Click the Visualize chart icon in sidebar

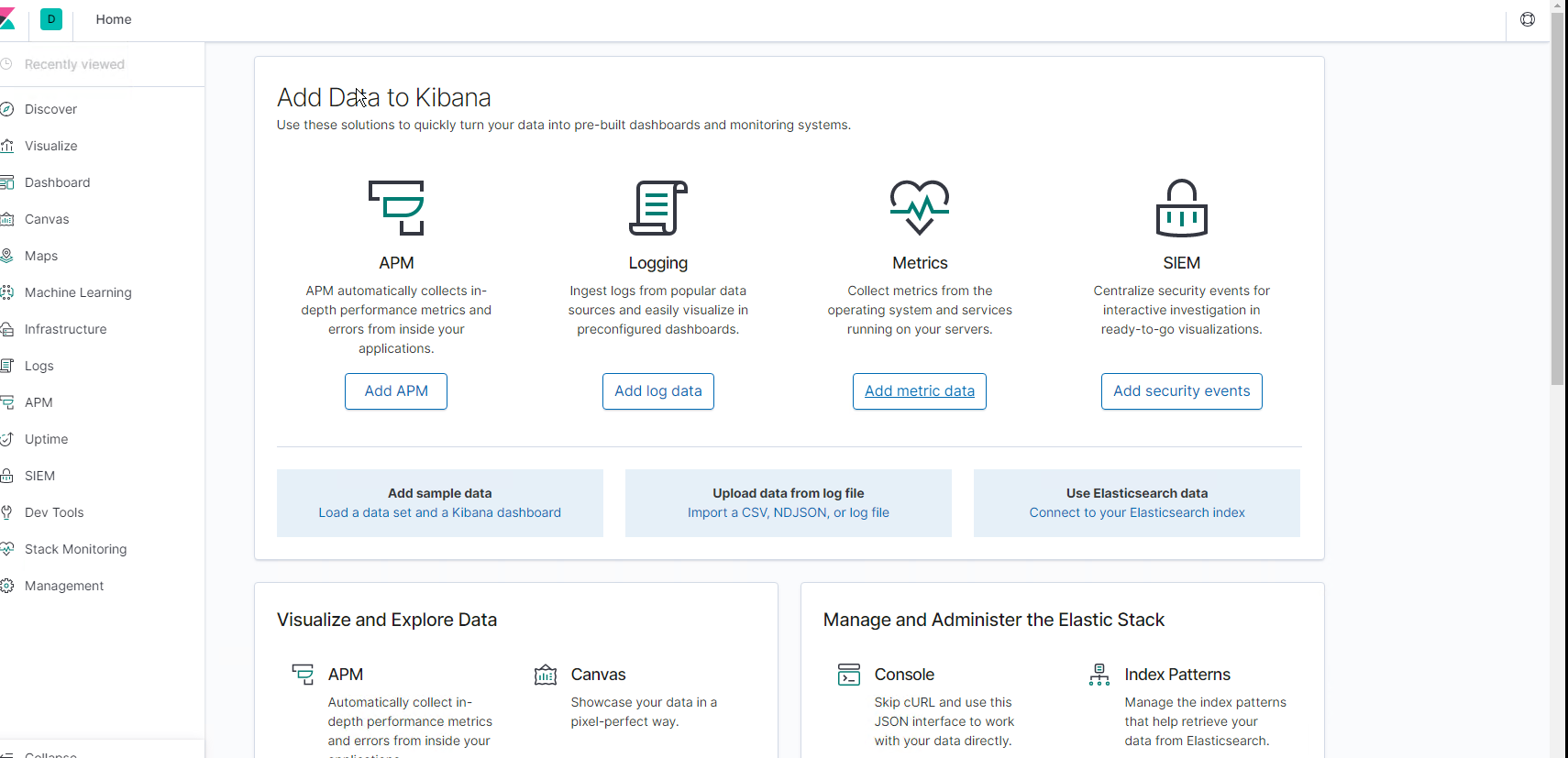tap(6, 146)
